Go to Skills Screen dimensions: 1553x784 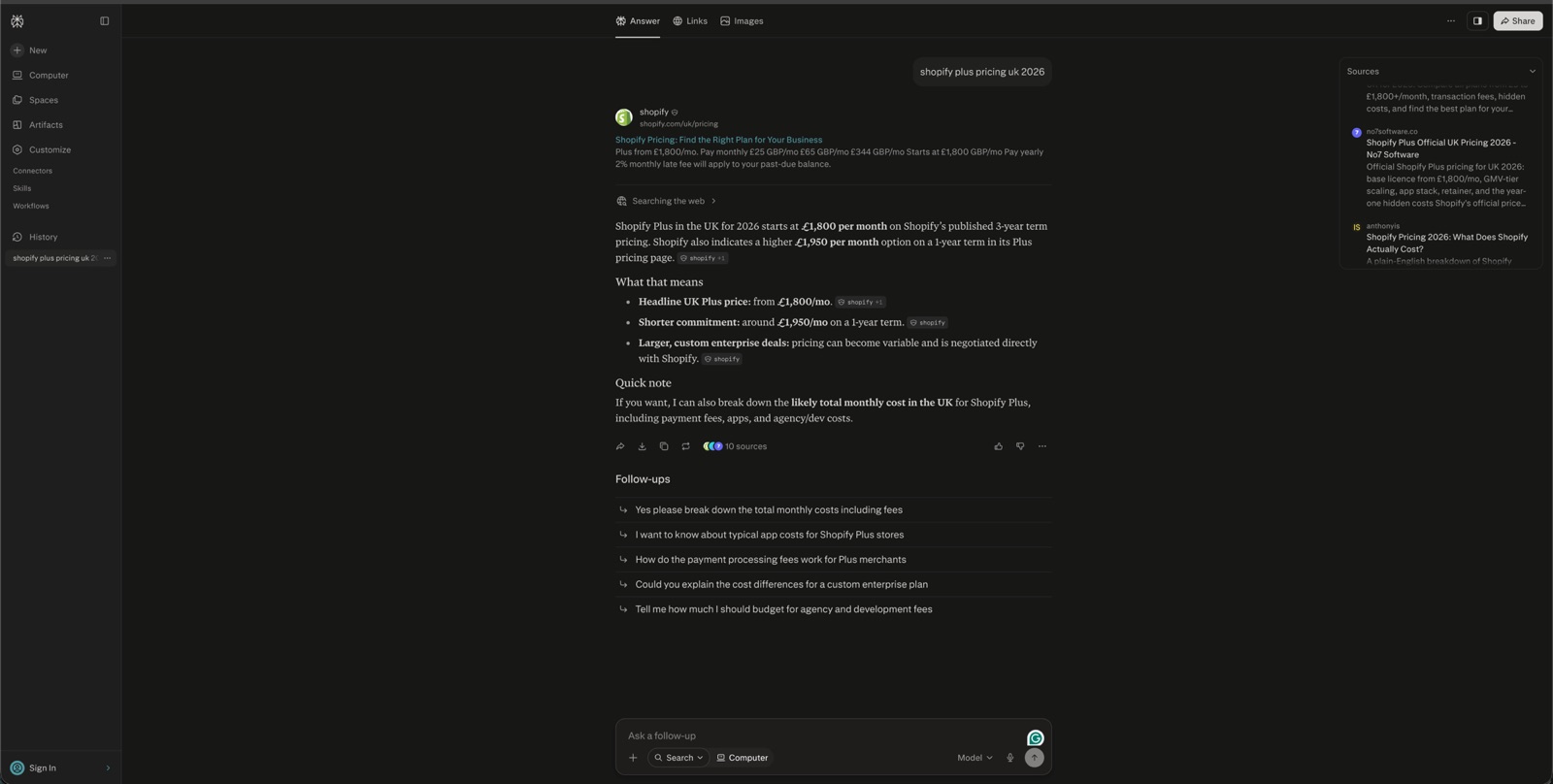[22, 188]
